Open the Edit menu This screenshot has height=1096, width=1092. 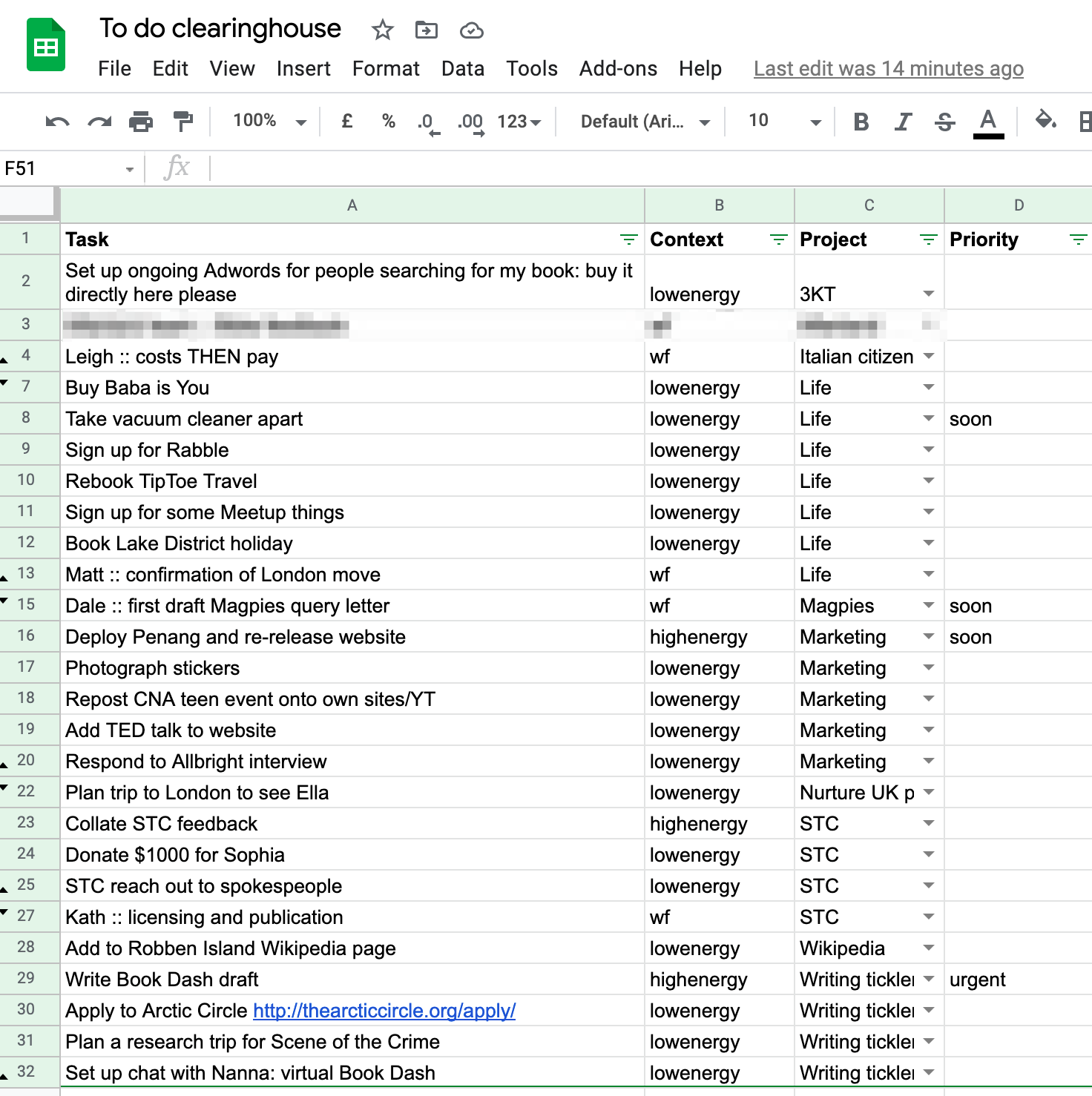click(x=171, y=69)
